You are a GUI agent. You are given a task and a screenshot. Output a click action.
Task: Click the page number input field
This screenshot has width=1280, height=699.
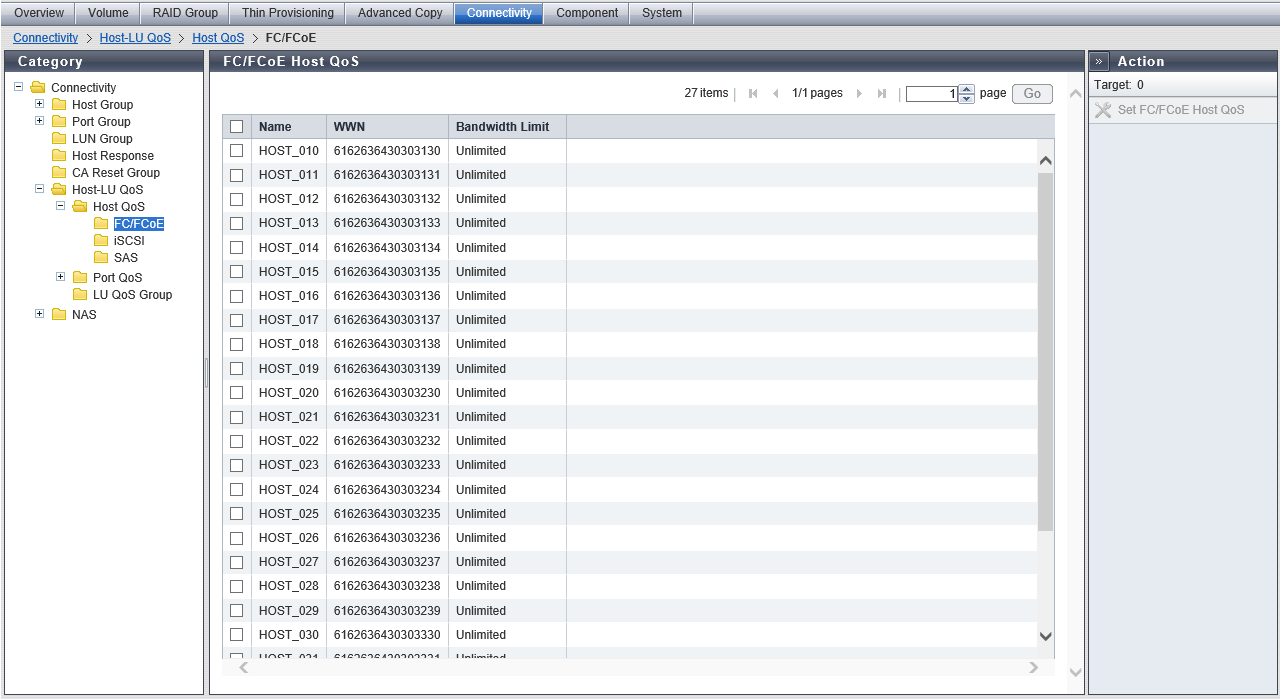(x=931, y=94)
